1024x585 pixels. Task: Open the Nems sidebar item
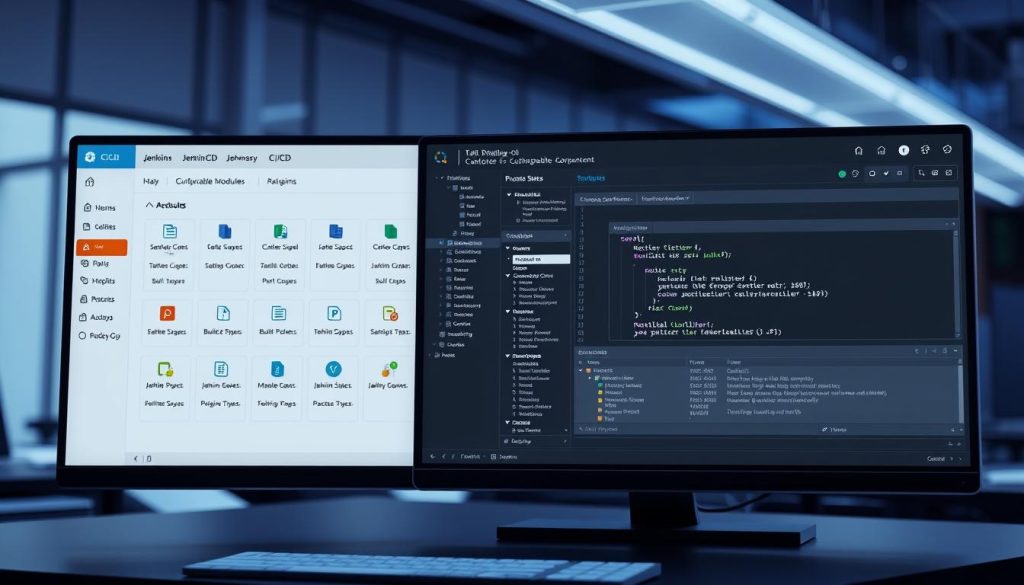[100, 208]
